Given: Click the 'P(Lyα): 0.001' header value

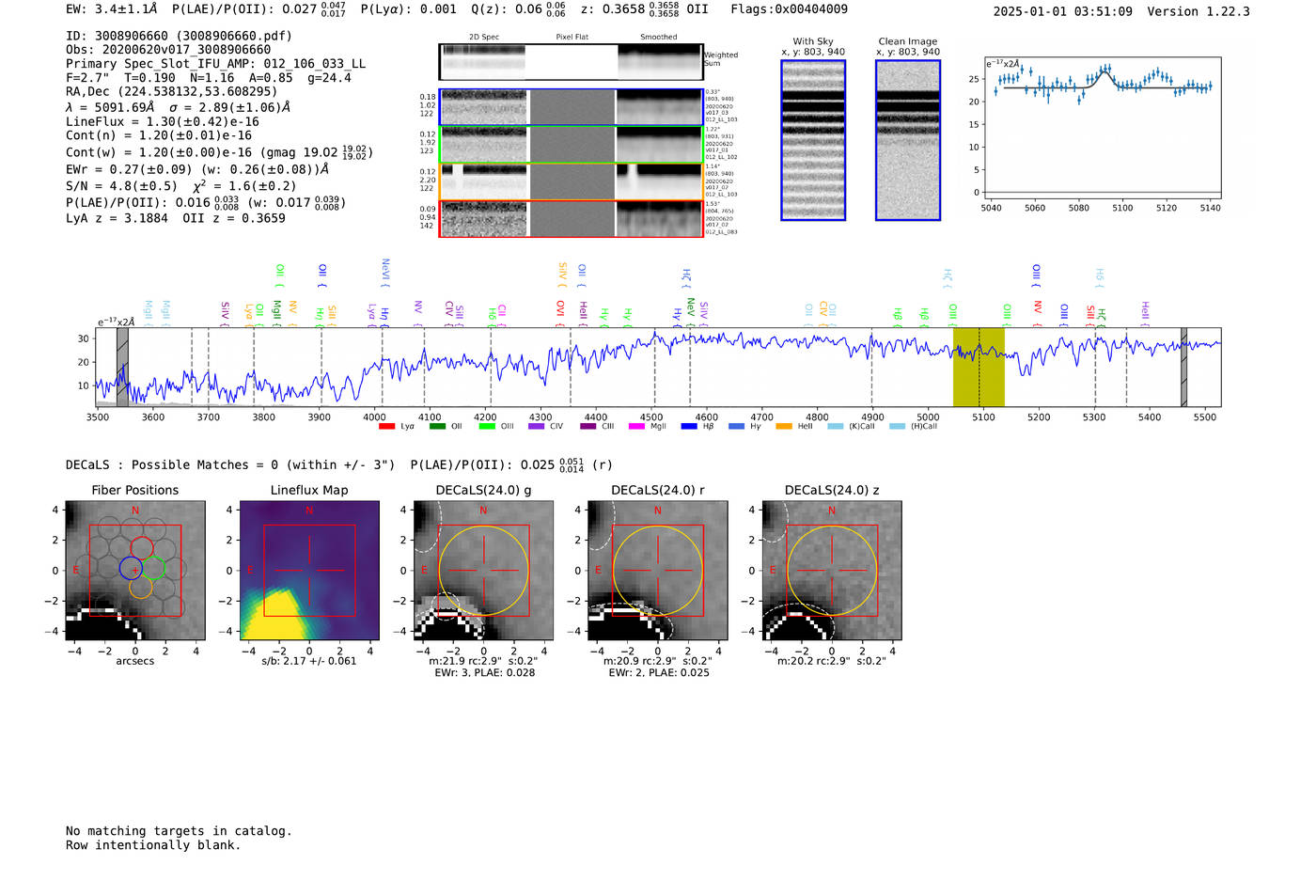Looking at the screenshot, I should coord(409,9).
